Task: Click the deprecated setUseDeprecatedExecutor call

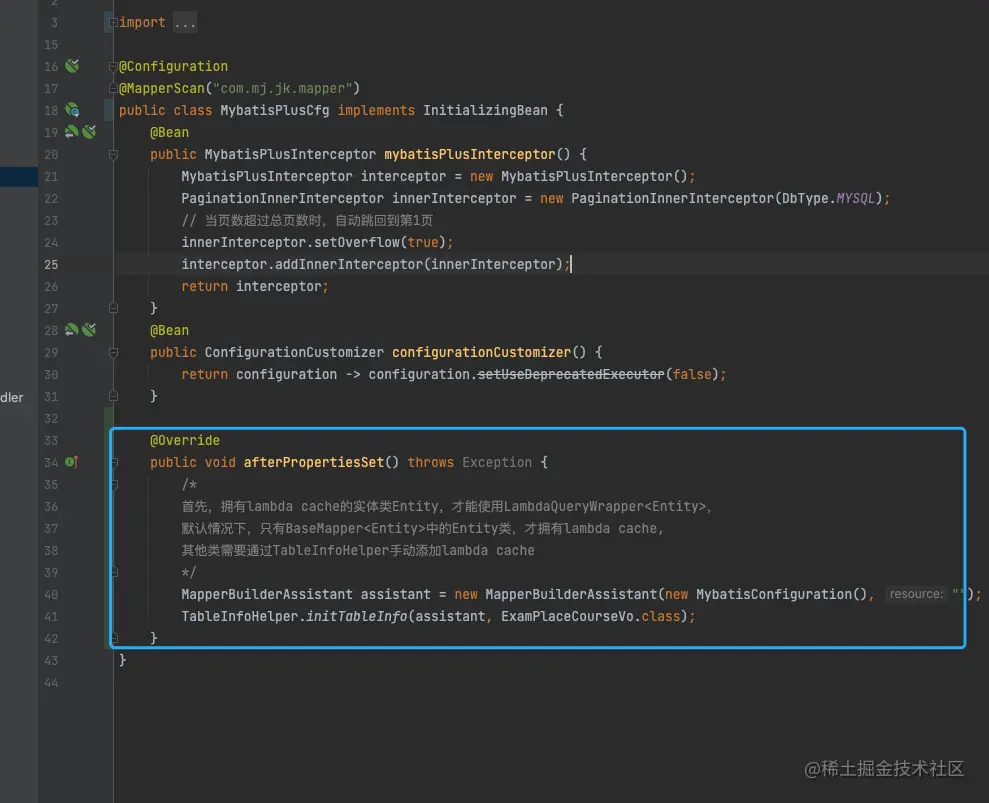Action: [570, 375]
